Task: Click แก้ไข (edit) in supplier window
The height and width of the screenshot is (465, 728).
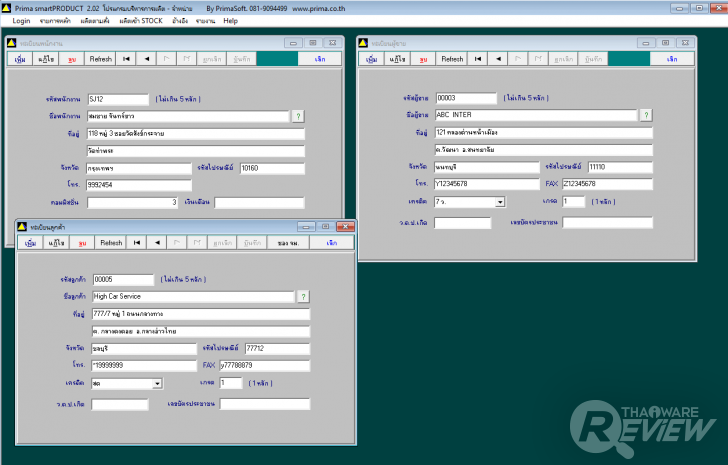Action: [x=397, y=59]
